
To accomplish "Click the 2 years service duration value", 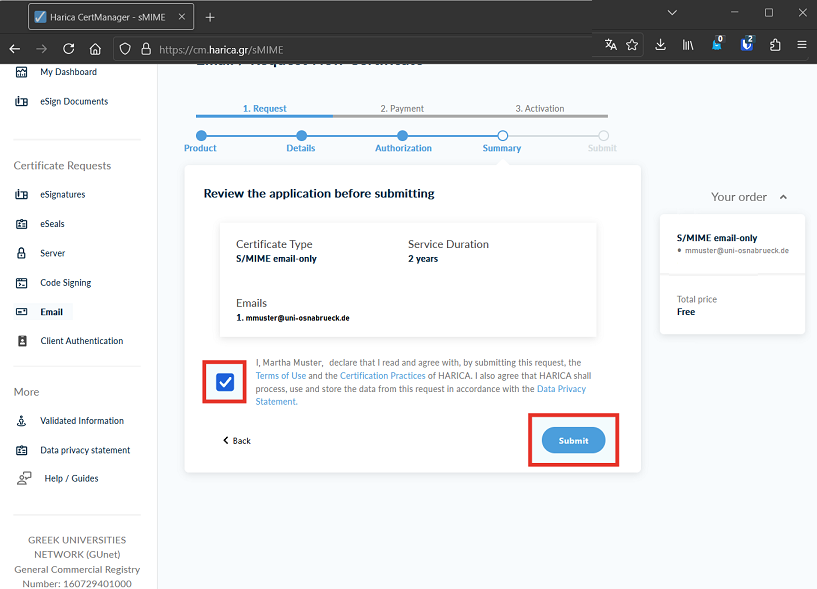I will [x=423, y=259].
